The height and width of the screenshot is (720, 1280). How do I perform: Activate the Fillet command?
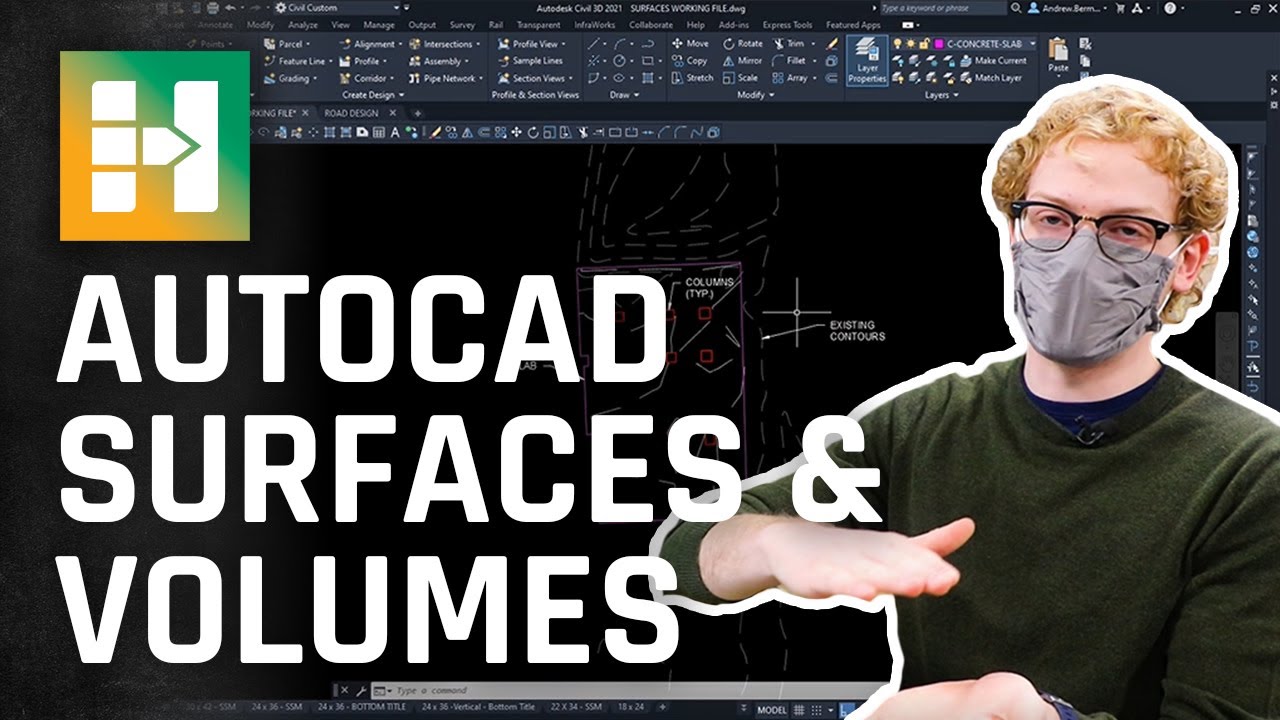(x=790, y=61)
